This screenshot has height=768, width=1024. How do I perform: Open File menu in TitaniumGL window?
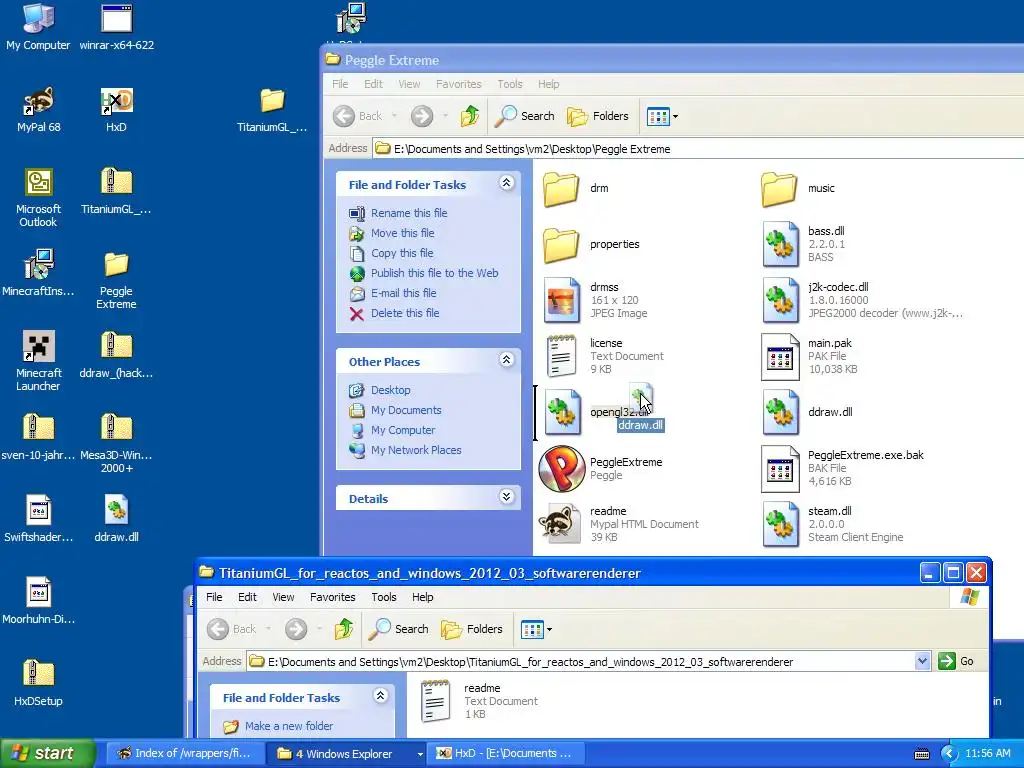(214, 597)
